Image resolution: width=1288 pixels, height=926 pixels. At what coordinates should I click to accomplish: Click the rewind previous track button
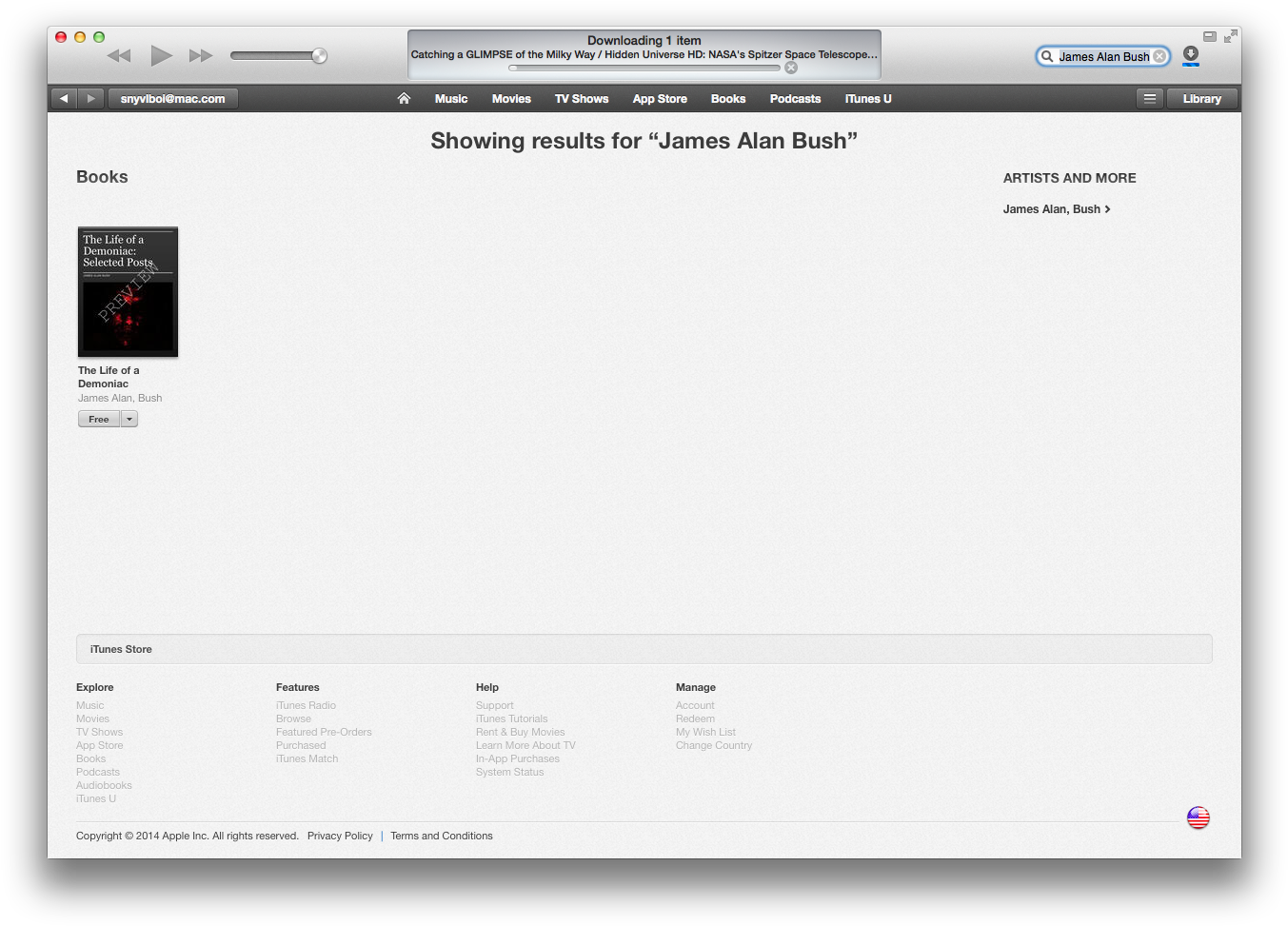point(119,56)
